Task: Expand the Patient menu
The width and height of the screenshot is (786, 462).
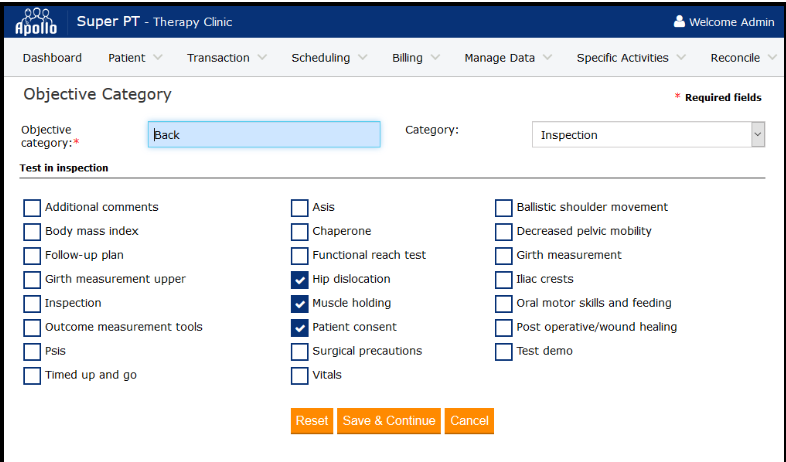Action: pos(135,58)
